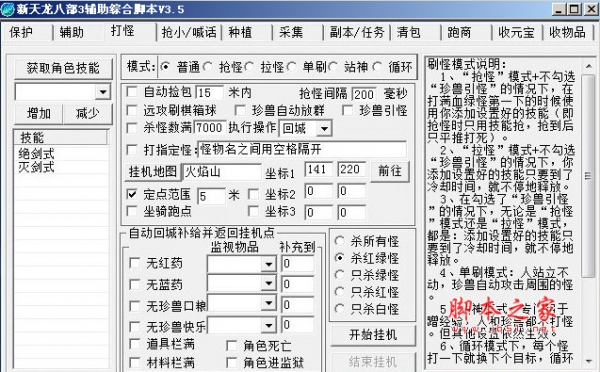600x372 pixels.
Task: Uncheck the 定点范围 checkbox
Action: (x=132, y=194)
